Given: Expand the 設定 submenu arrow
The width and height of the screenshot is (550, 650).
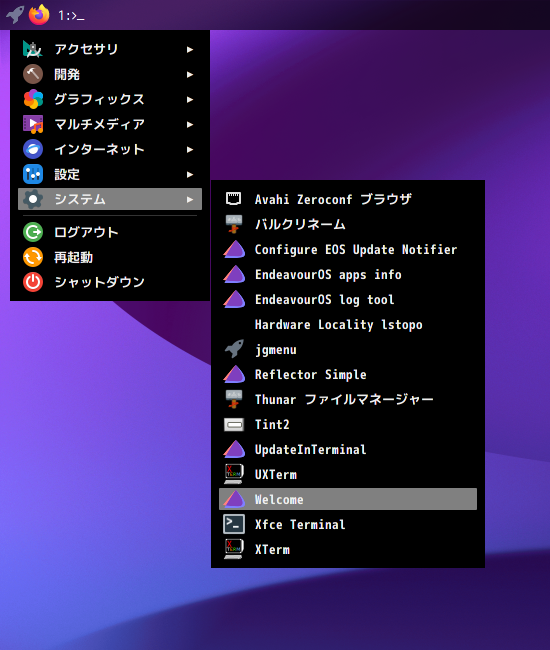Looking at the screenshot, I should 190,174.
